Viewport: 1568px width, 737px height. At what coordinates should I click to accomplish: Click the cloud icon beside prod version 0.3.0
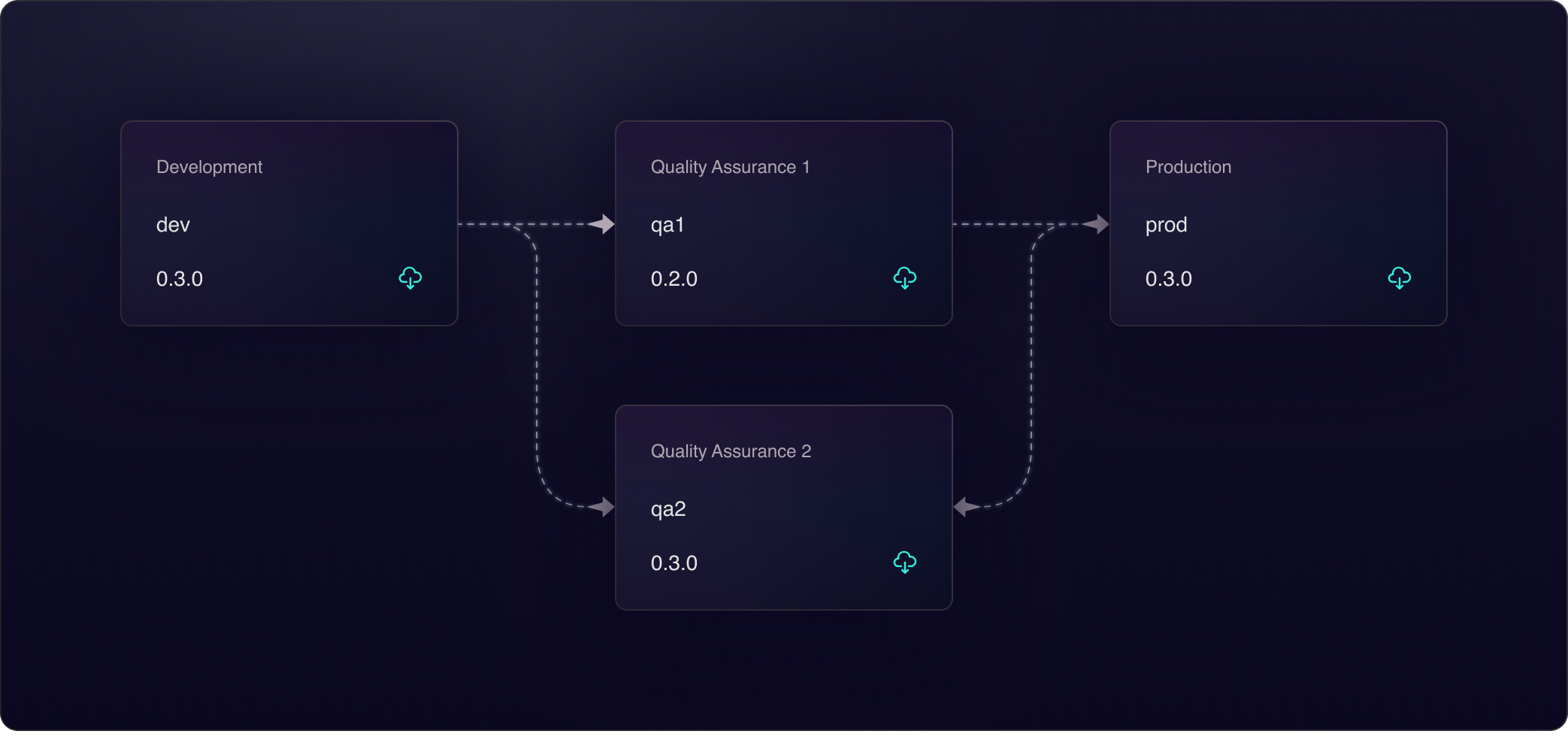1398,278
